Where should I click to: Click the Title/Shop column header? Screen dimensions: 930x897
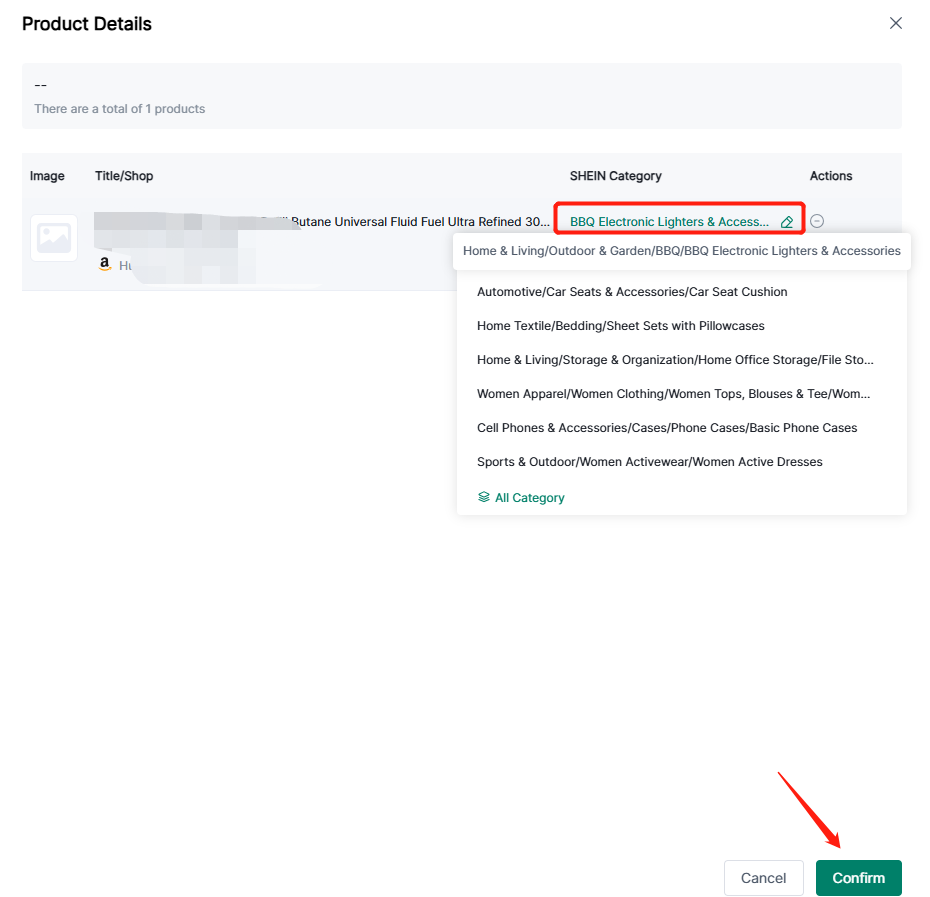click(124, 176)
